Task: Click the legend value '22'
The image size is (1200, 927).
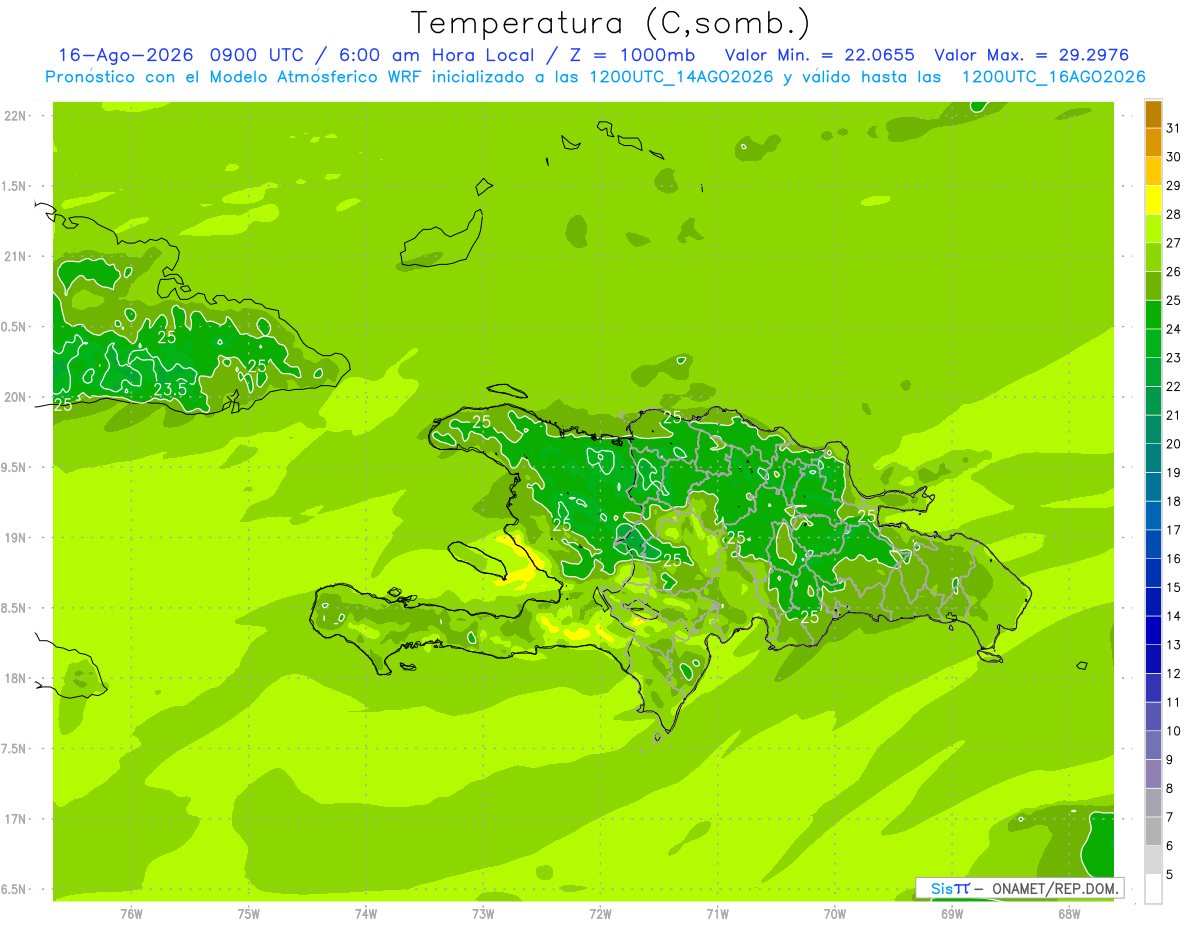Action: tap(1174, 386)
